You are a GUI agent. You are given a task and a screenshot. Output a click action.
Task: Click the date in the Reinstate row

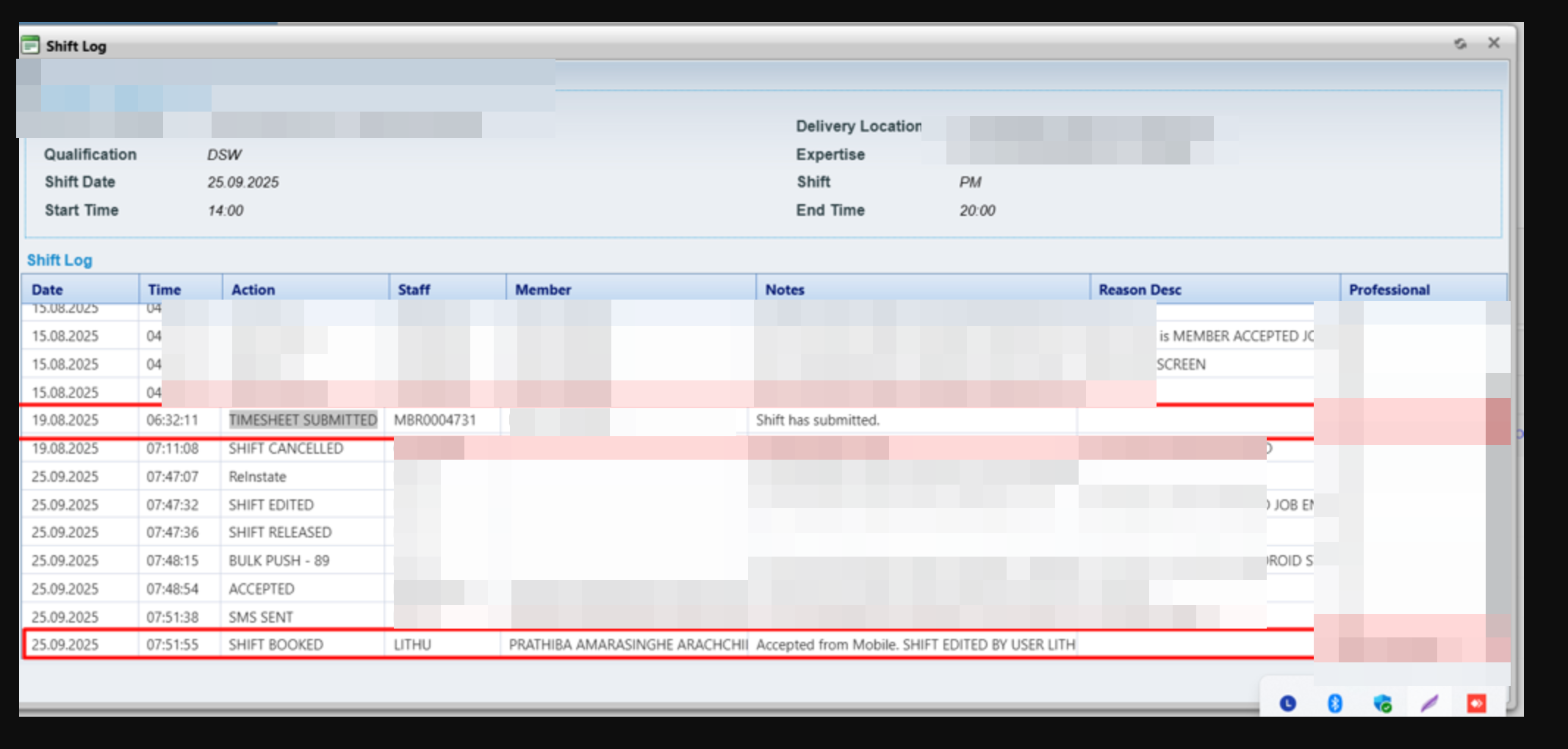point(65,477)
